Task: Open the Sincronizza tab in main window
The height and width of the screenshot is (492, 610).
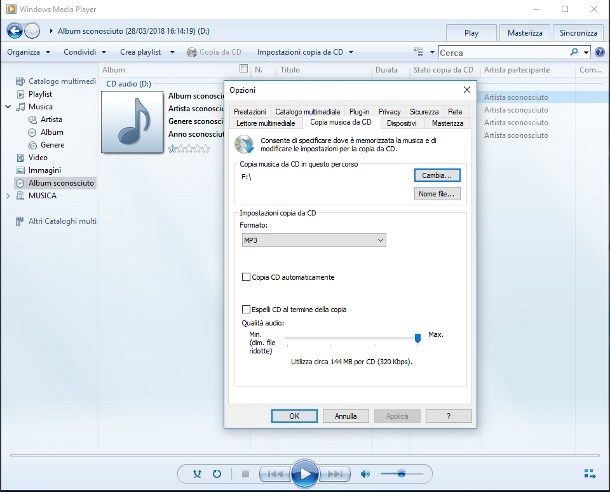Action: coord(578,33)
